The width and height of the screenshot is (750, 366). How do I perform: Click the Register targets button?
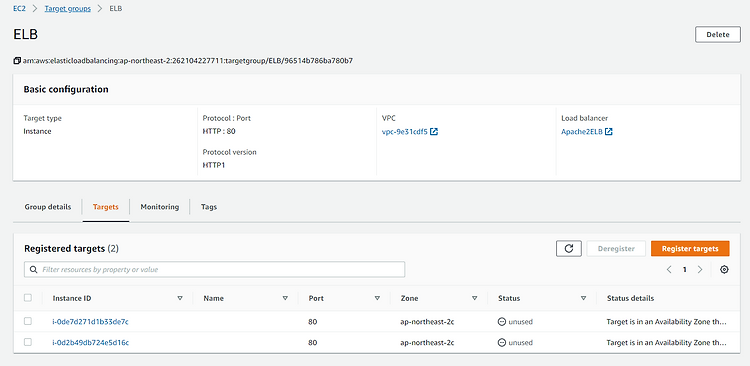(x=690, y=249)
